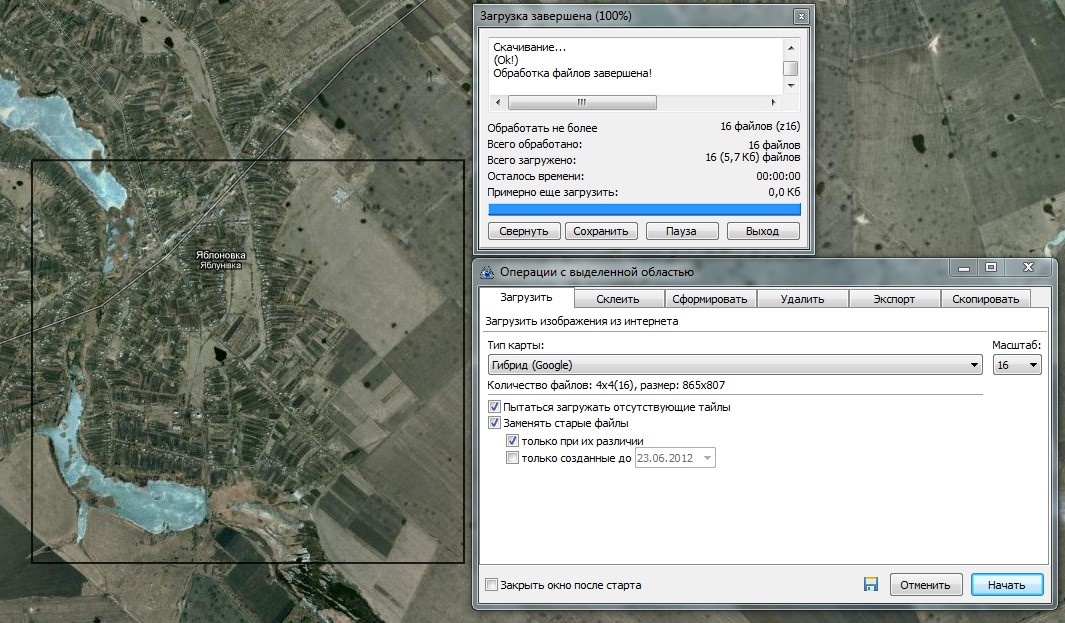Maximize the Операции с выделенной областью window
Viewport: 1065px width, 623px height.
[x=990, y=268]
